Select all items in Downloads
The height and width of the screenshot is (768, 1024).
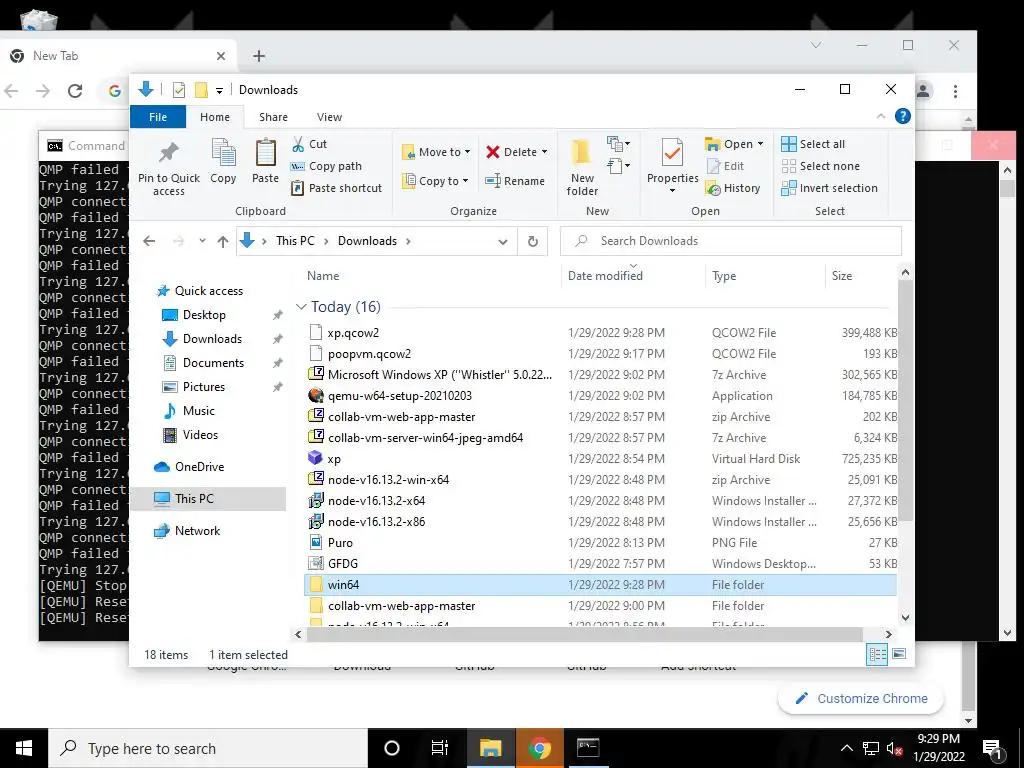(x=813, y=144)
